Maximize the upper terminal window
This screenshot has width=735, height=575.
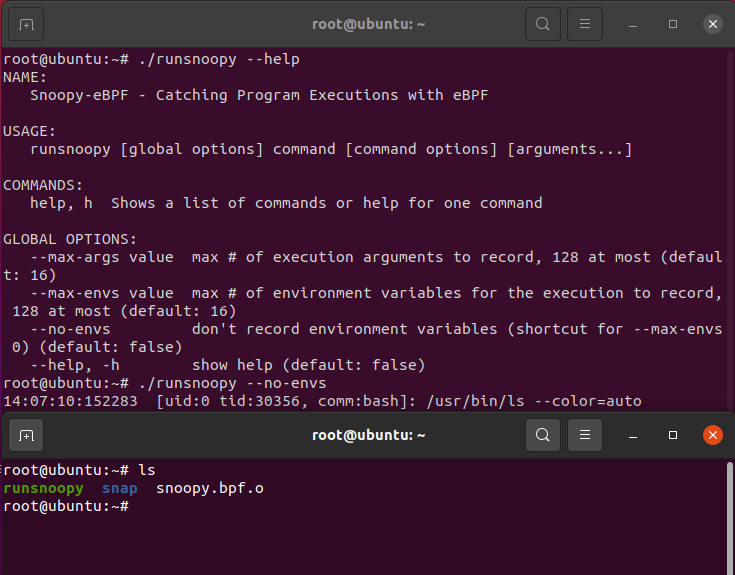pos(673,24)
